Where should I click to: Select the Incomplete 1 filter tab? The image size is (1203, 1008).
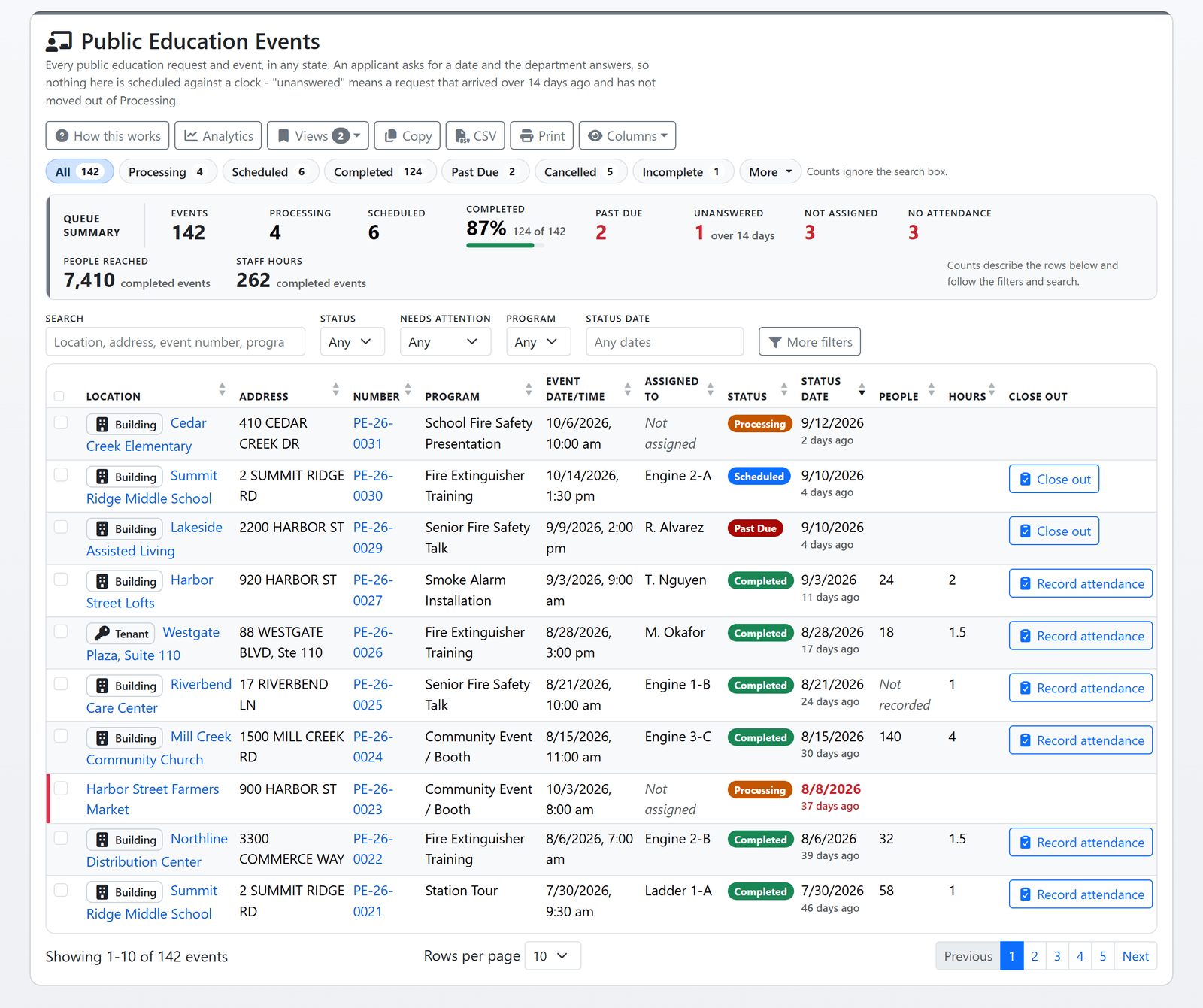tap(683, 172)
